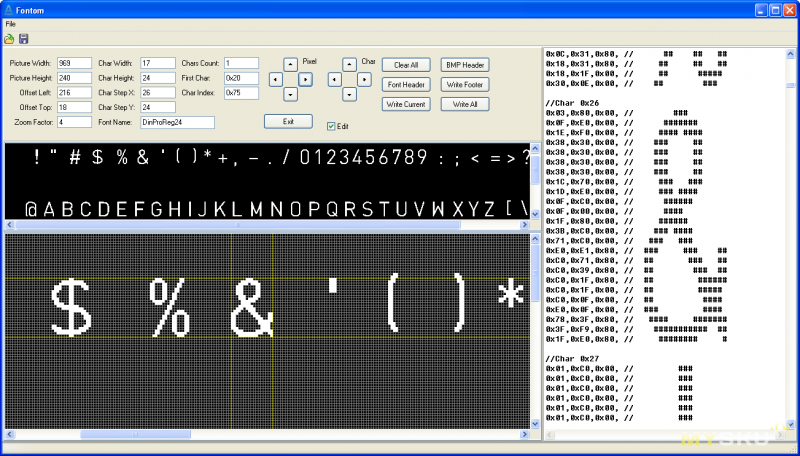Click the save floppy disk icon
The height and width of the screenshot is (456, 800).
[23, 38]
